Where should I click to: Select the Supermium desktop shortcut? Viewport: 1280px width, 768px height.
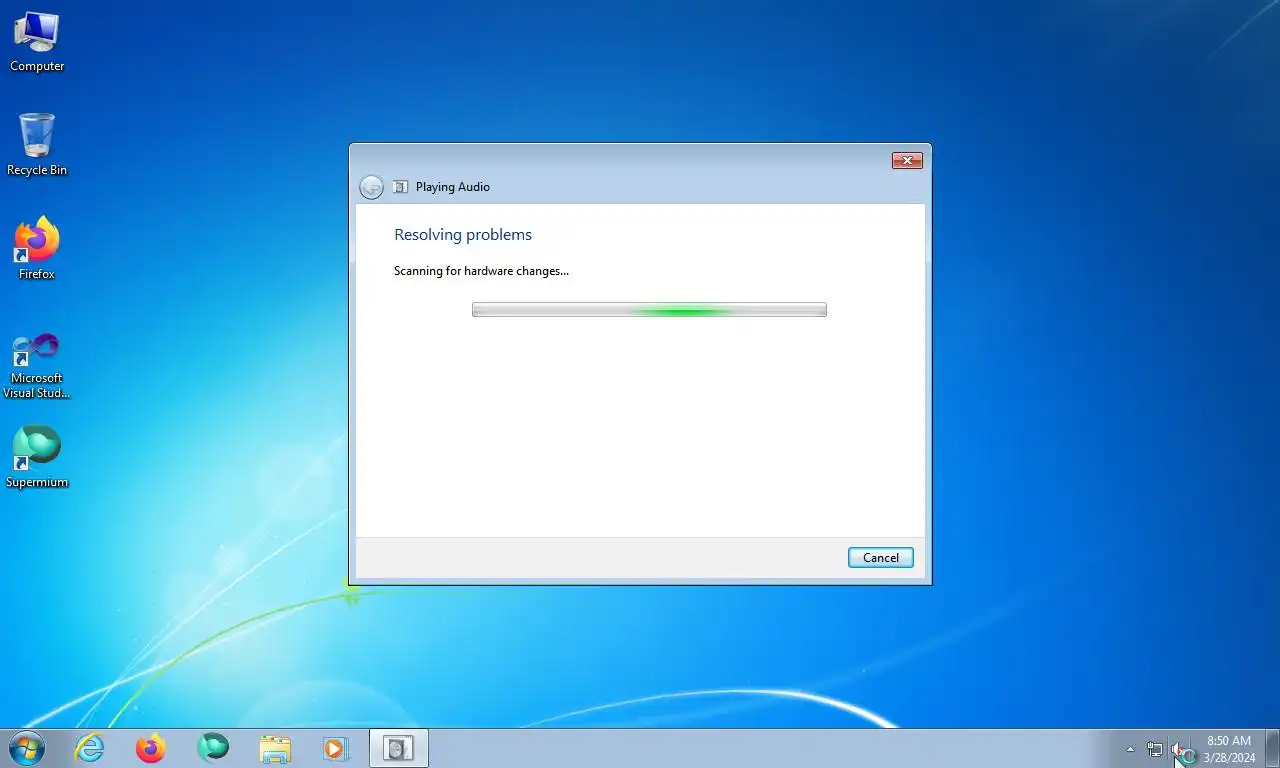37,457
